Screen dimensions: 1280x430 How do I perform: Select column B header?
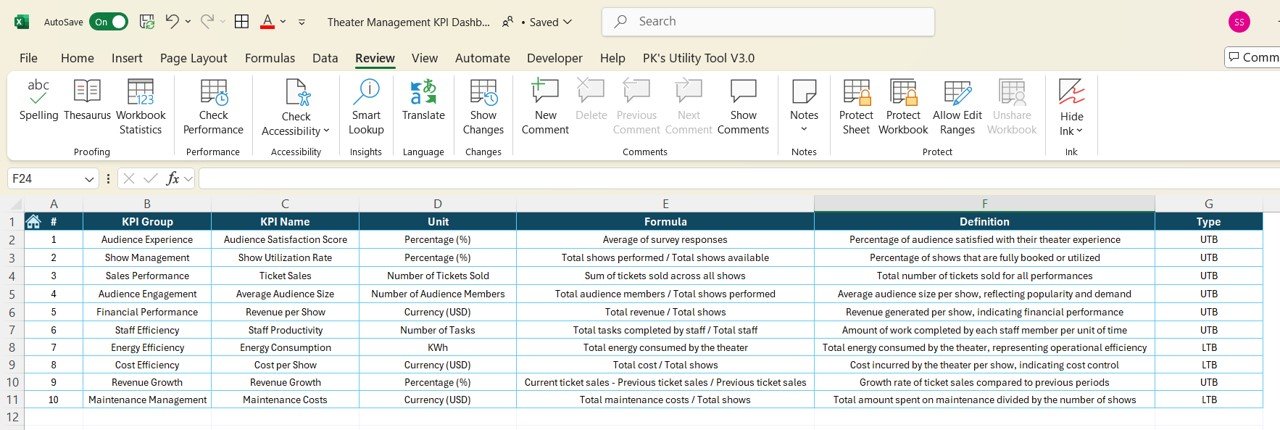(x=147, y=203)
